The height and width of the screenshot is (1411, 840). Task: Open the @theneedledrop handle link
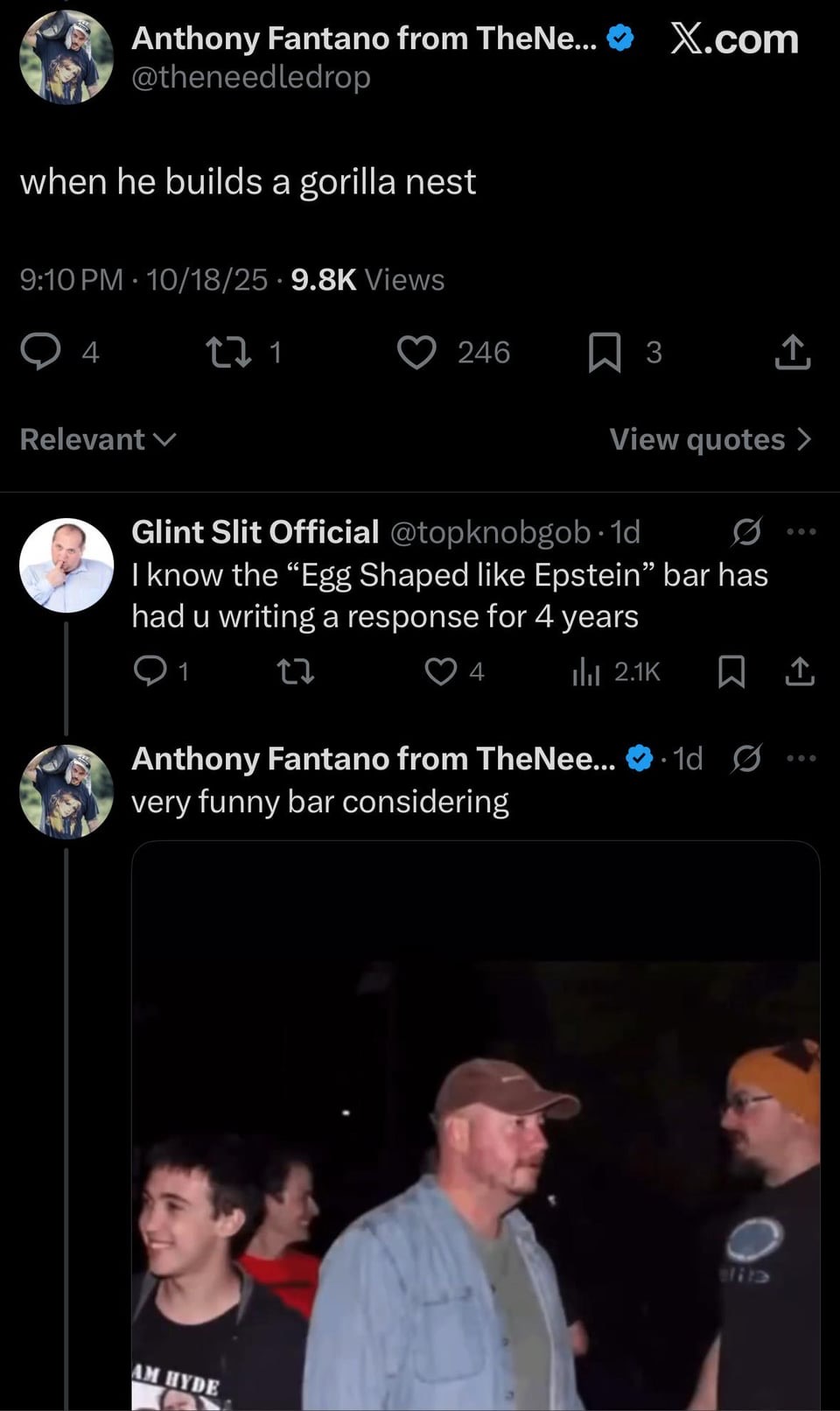pyautogui.click(x=251, y=77)
